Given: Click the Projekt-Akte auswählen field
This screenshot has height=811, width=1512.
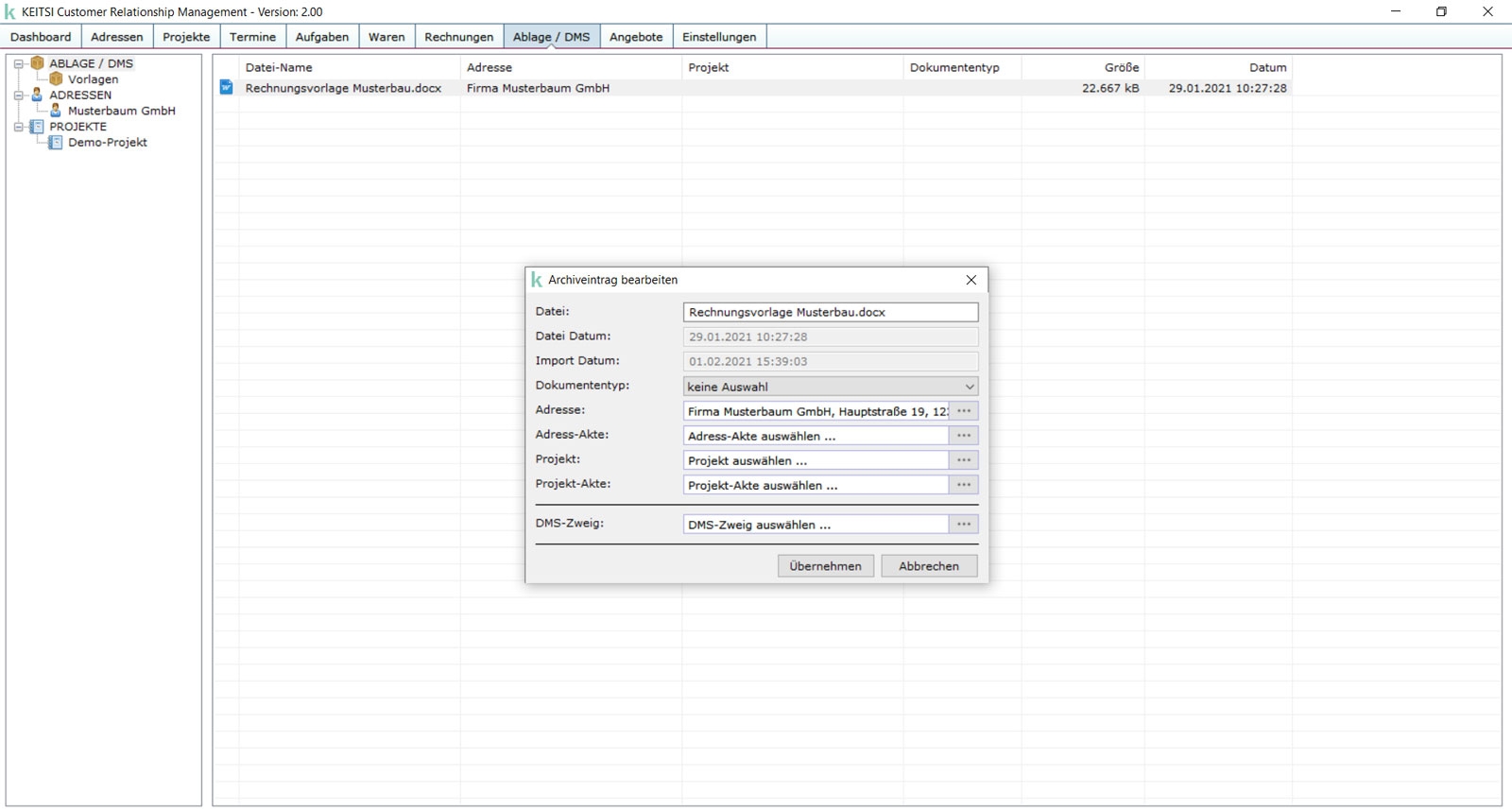Looking at the screenshot, I should (x=816, y=485).
